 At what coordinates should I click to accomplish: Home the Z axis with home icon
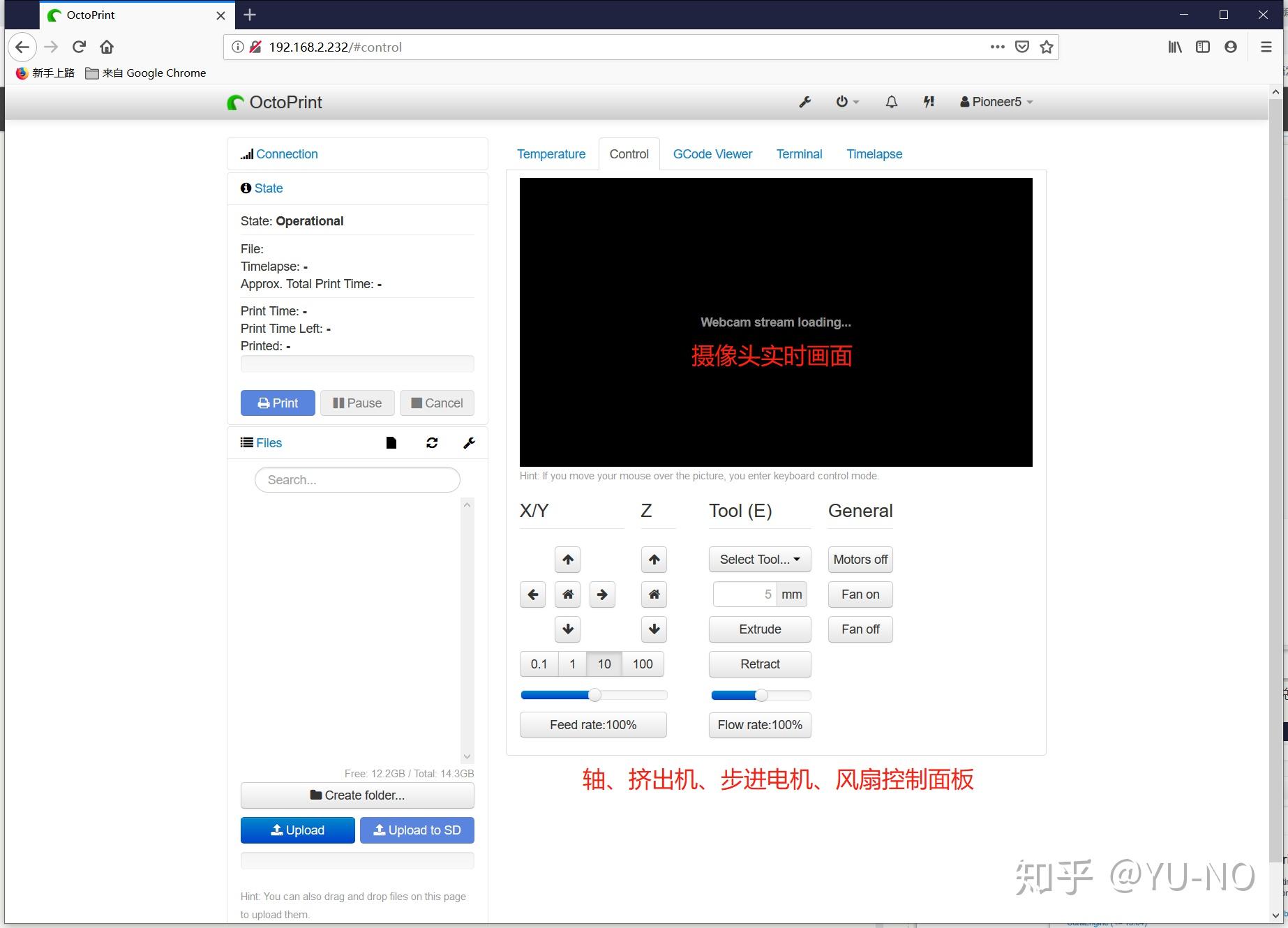654,594
